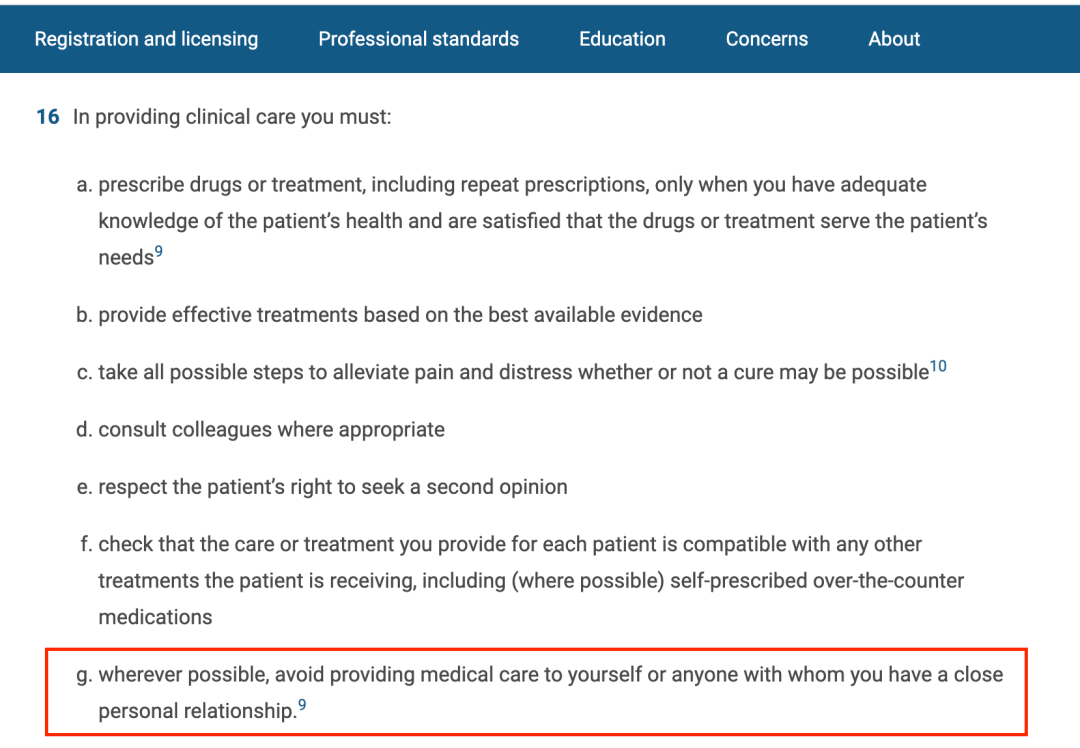Click paragraph number 16
Screen dimensions: 1080x748
(48, 116)
